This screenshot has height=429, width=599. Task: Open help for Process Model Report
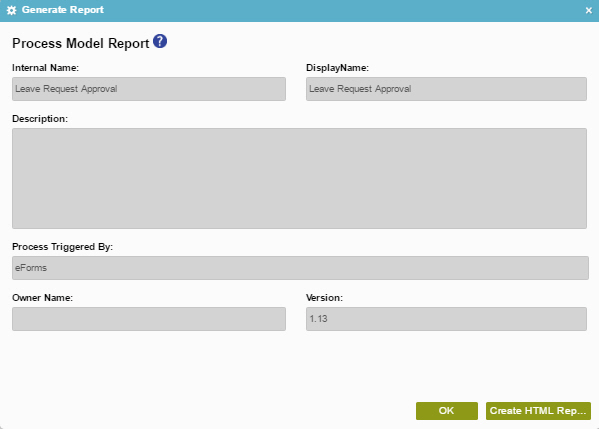[x=160, y=41]
